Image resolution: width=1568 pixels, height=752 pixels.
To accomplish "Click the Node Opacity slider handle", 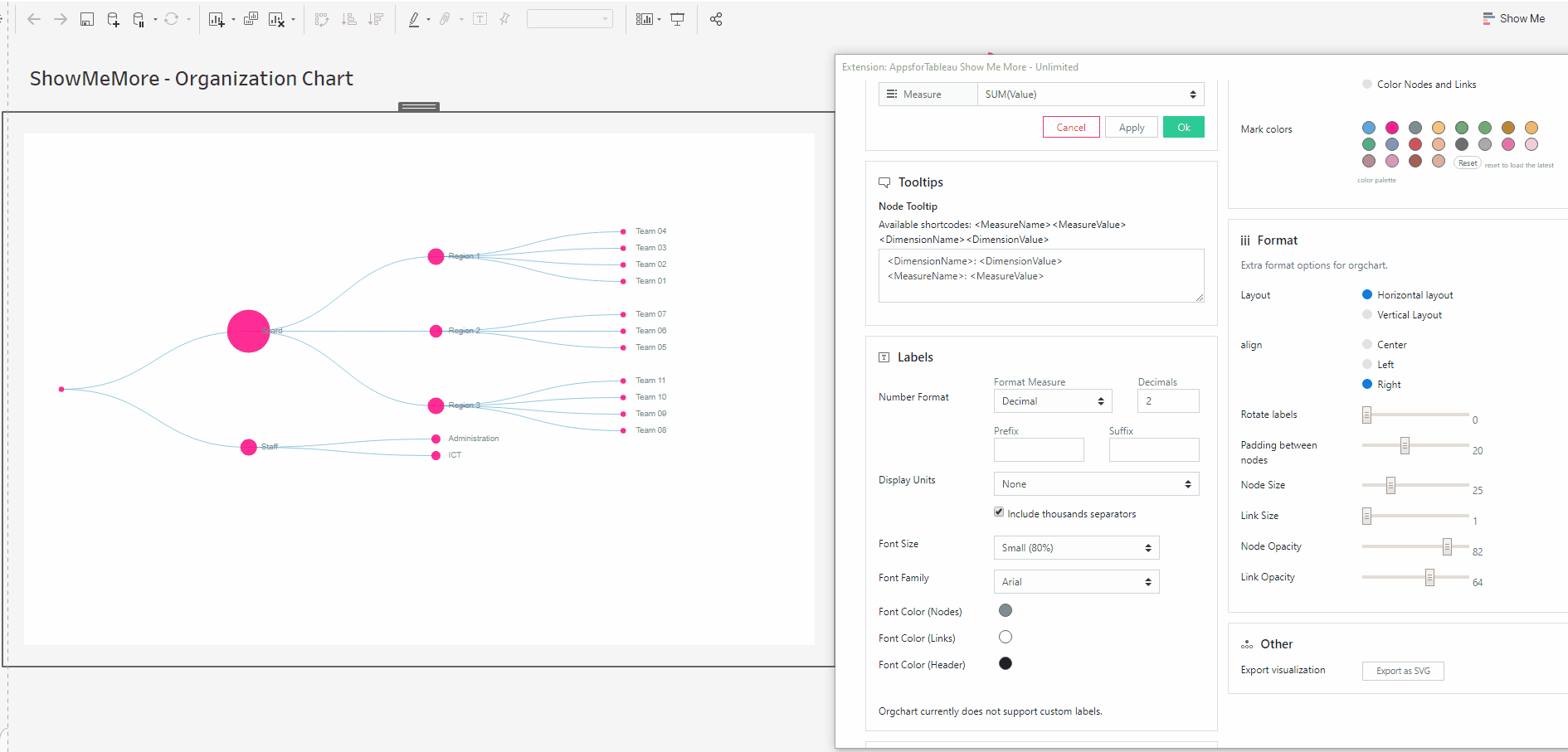I will [1447, 546].
